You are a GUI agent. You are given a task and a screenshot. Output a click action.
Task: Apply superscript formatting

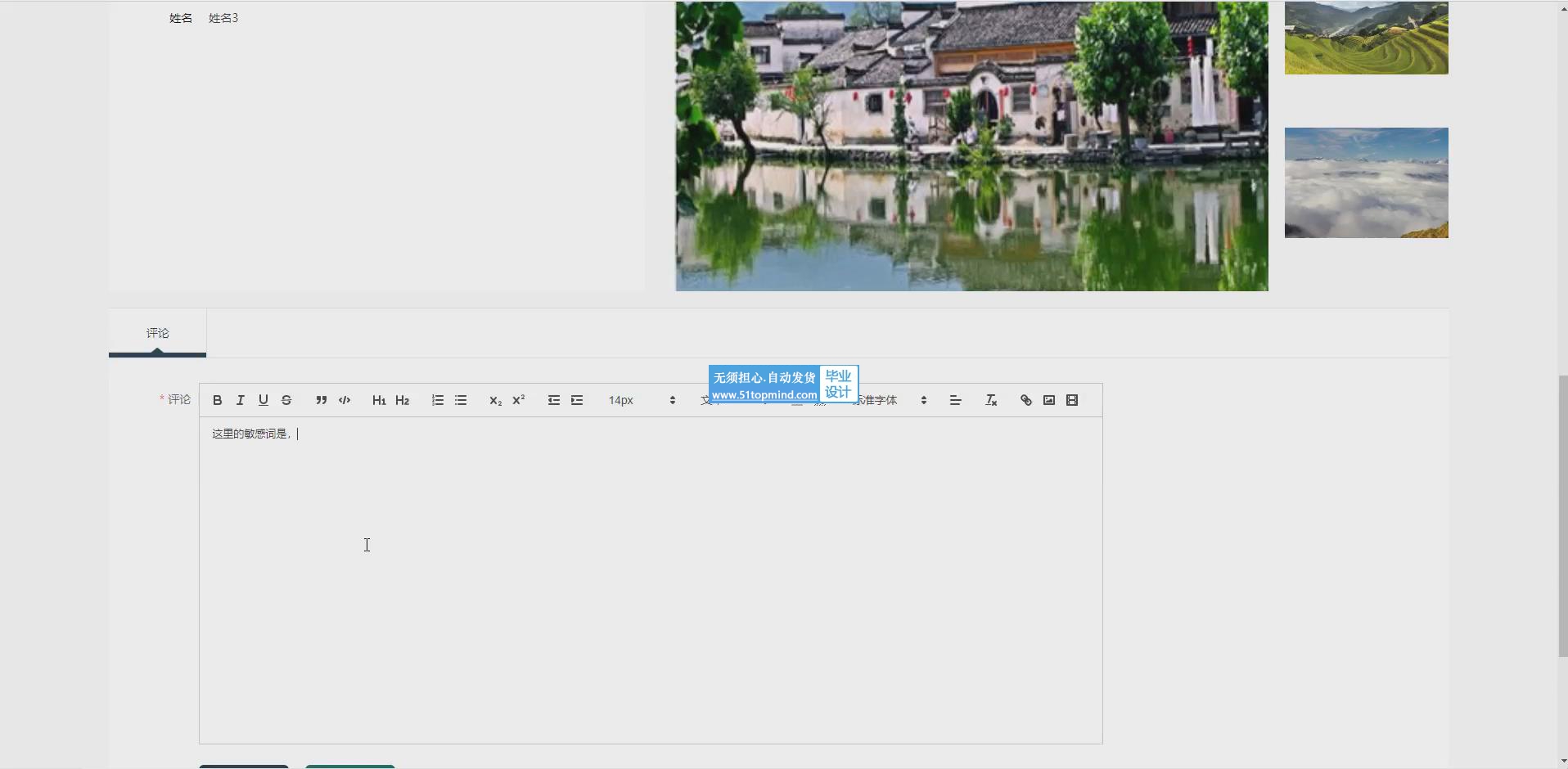click(x=518, y=400)
